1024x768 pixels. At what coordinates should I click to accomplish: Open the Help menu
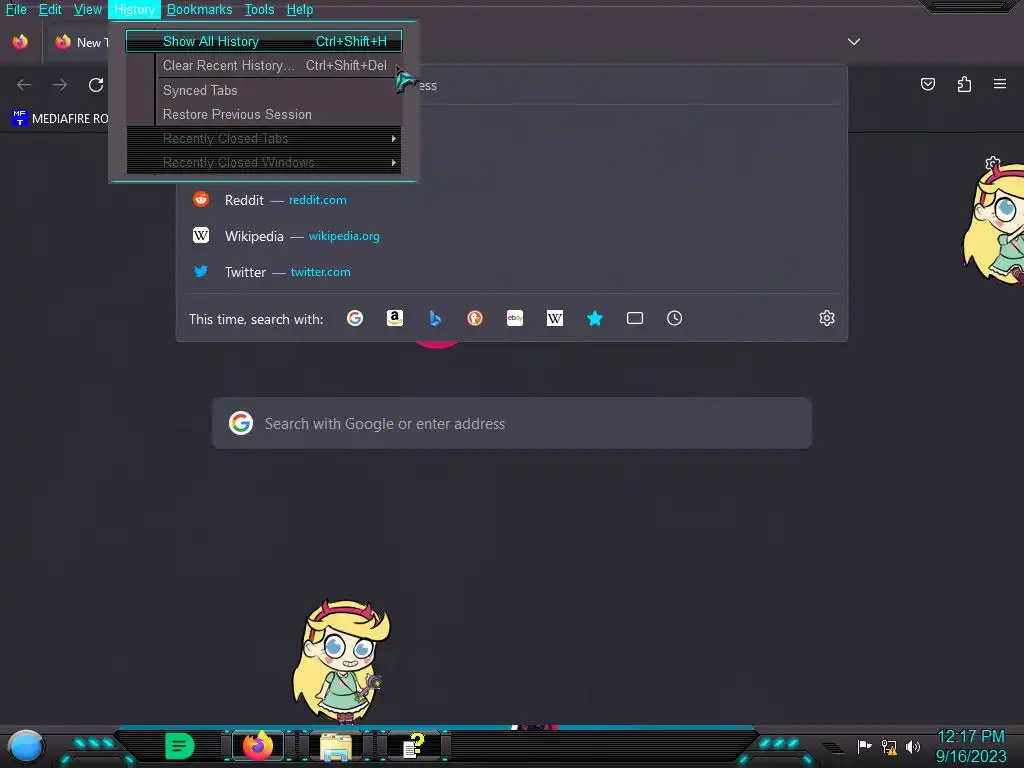pyautogui.click(x=300, y=9)
